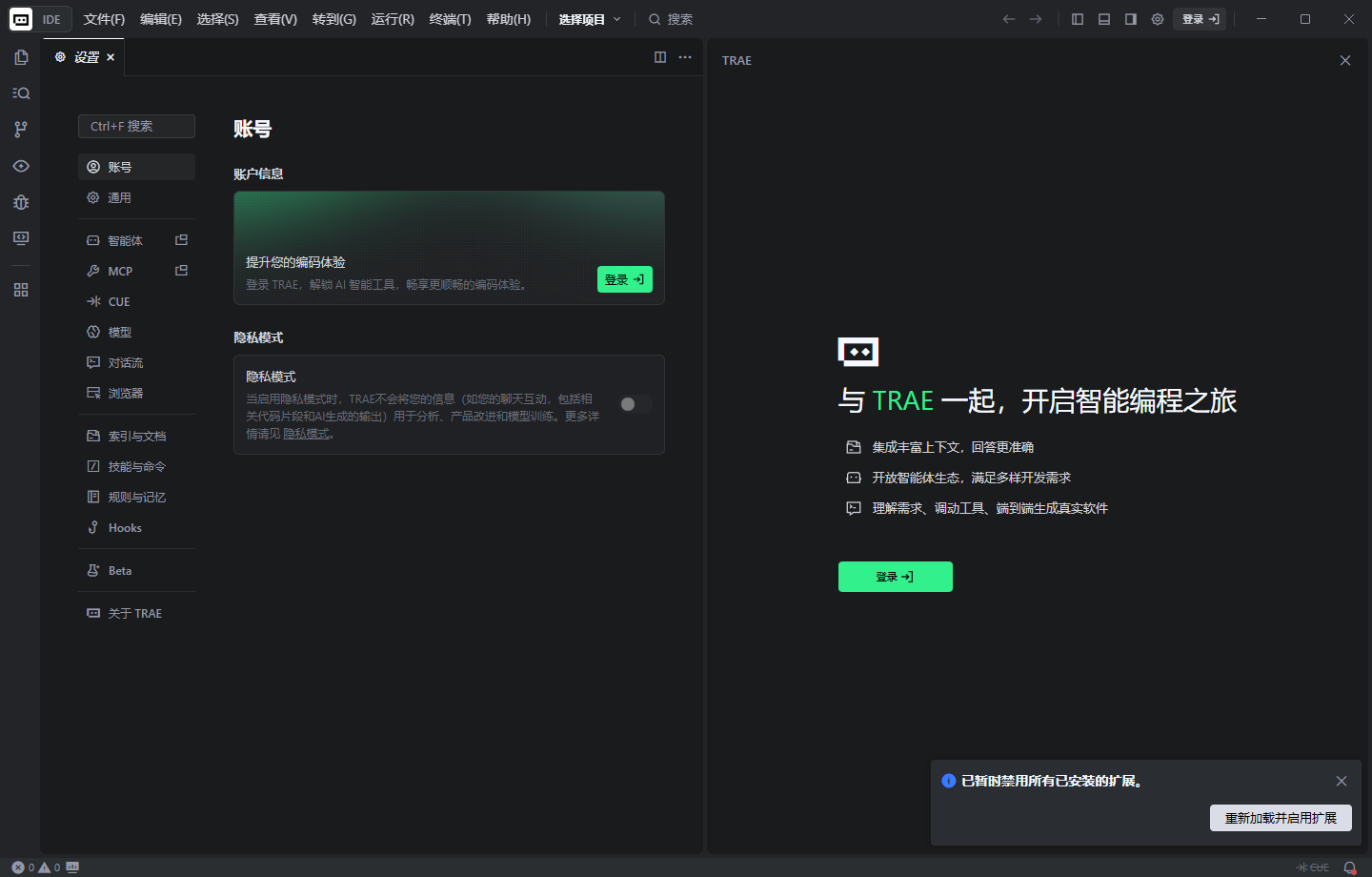Close the TRAE side panel
The height and width of the screenshot is (877, 1372).
click(x=1345, y=60)
